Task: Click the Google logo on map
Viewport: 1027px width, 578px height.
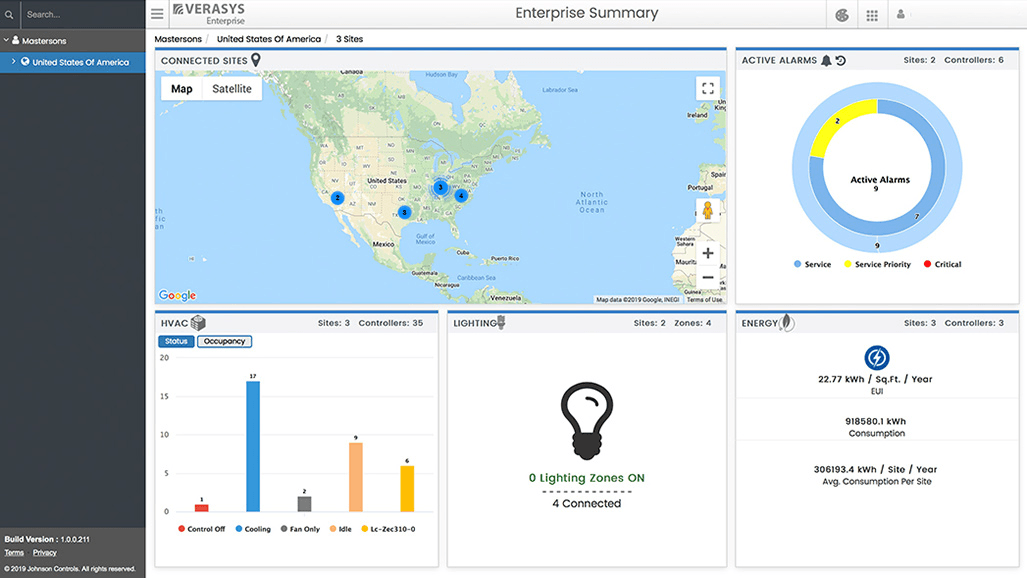Action: coord(177,295)
